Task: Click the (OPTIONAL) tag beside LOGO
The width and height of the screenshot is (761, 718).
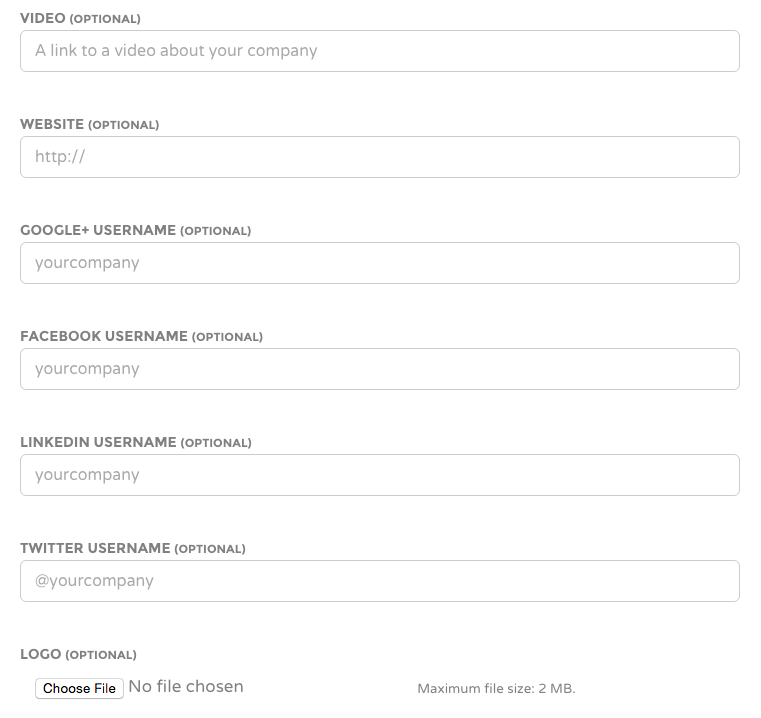Action: click(101, 656)
